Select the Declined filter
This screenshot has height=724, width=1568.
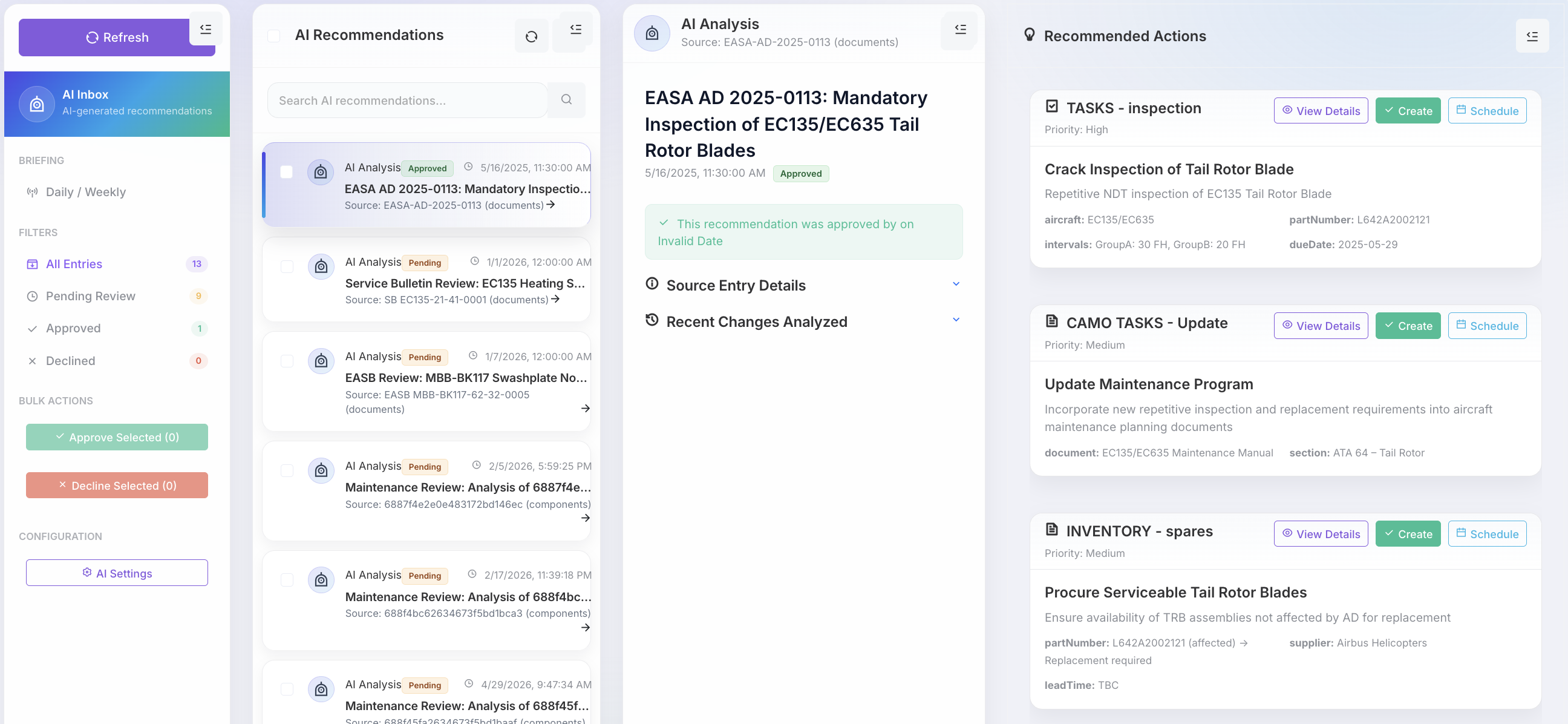pos(117,361)
